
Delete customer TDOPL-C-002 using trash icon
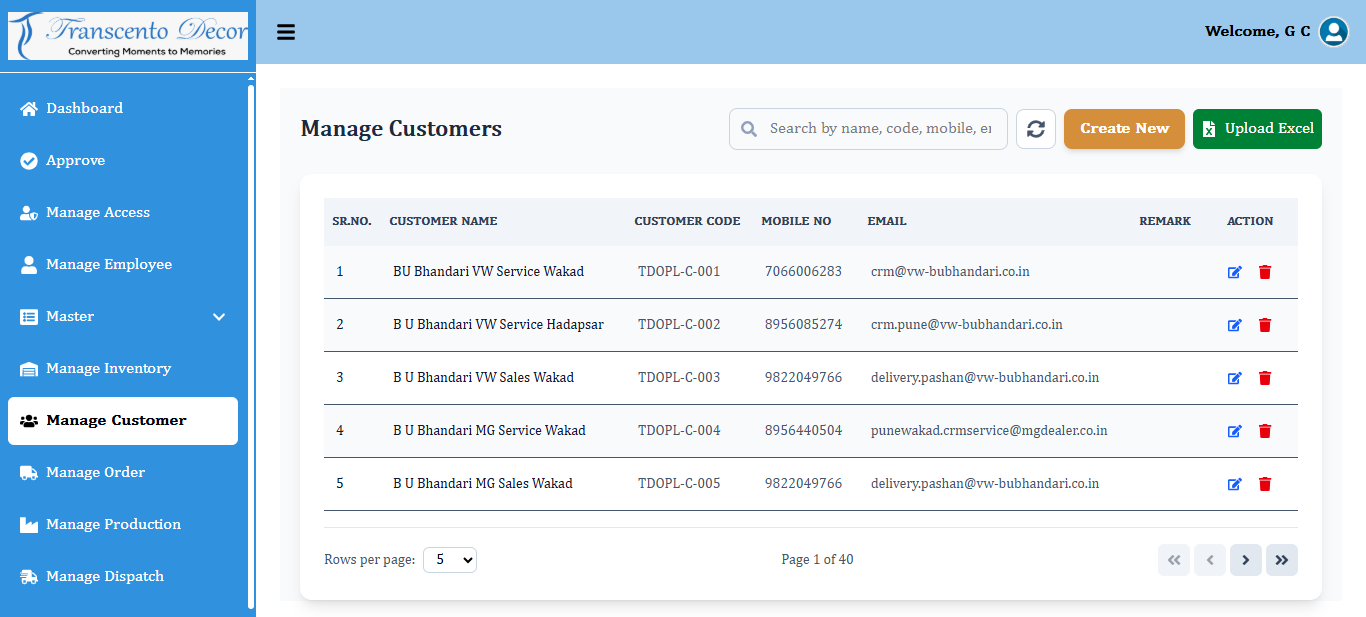point(1265,325)
